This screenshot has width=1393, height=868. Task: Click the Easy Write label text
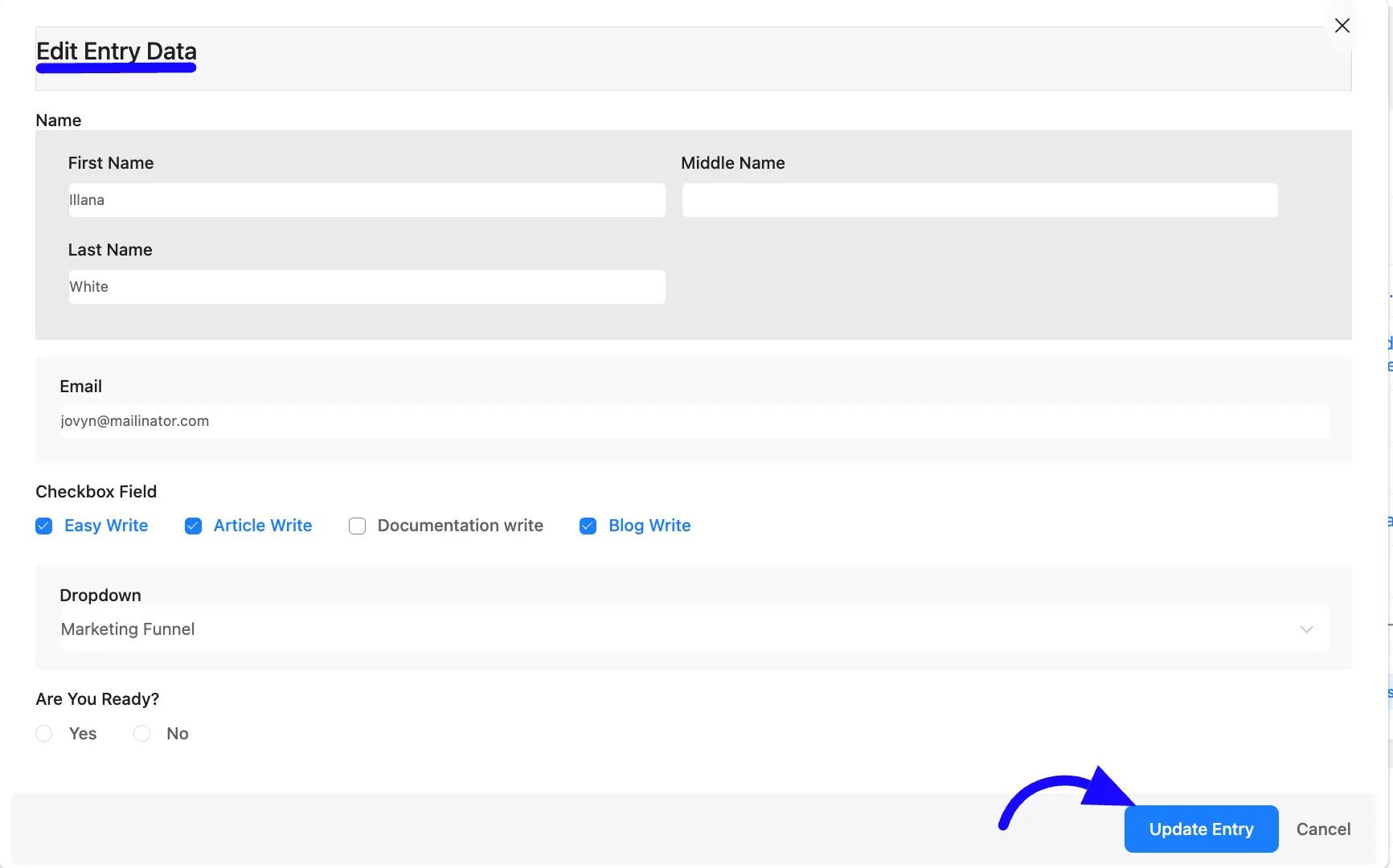coord(106,526)
